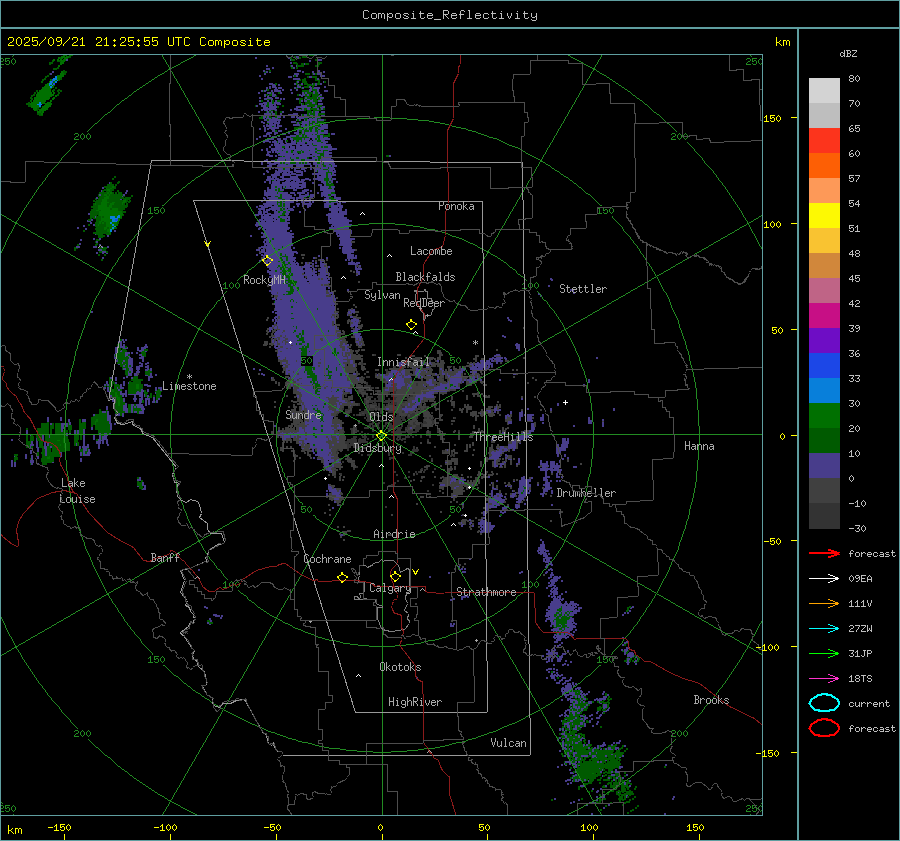The width and height of the screenshot is (900, 841).
Task: Select the white 09EA arrow in legend
Action: (x=824, y=578)
